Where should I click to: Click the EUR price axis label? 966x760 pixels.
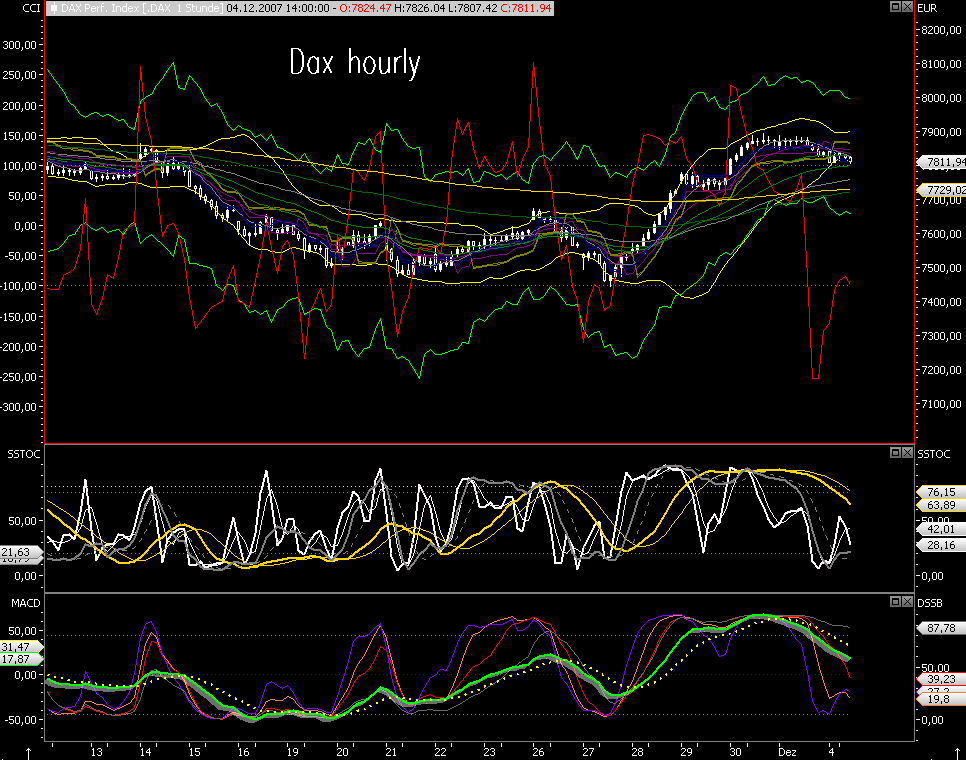click(x=927, y=8)
